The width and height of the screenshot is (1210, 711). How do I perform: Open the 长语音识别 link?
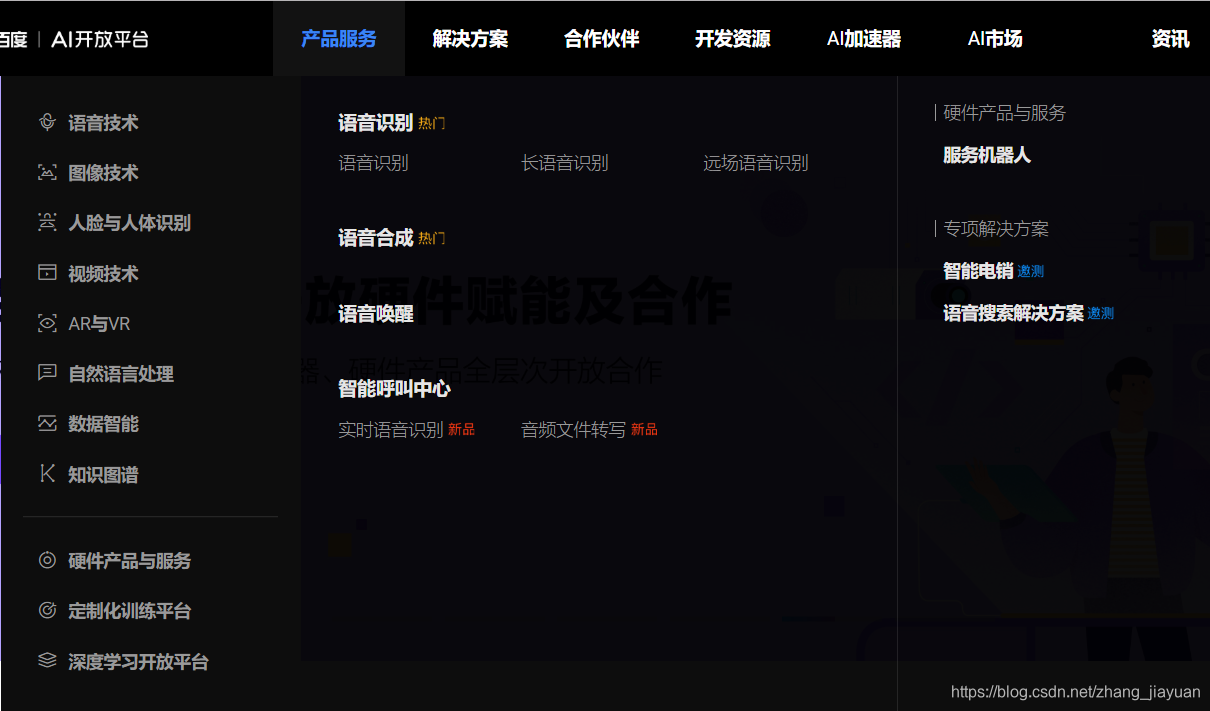click(x=564, y=163)
